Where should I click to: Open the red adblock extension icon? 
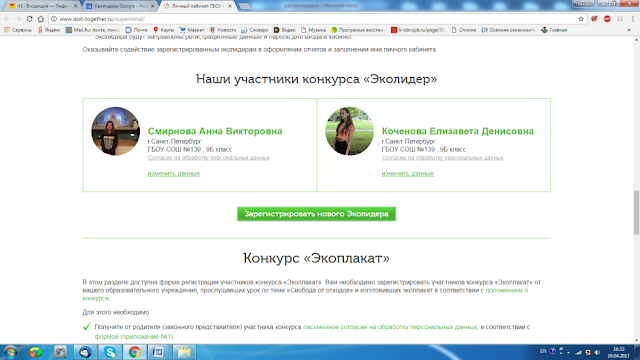coord(607,19)
